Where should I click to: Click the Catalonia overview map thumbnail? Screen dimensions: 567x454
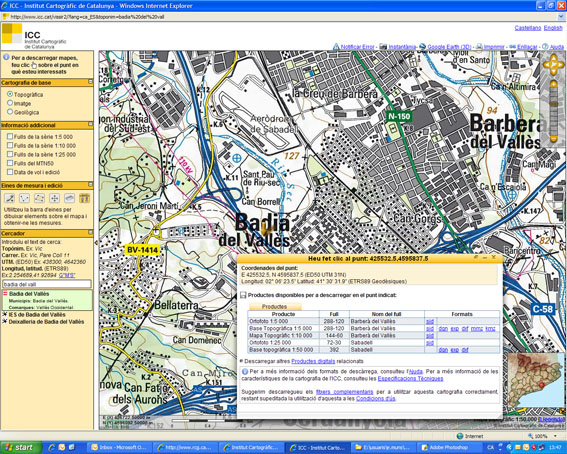tap(535, 380)
